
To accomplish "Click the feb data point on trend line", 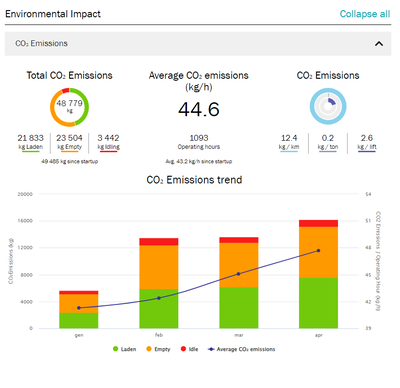I will pyautogui.click(x=159, y=298).
